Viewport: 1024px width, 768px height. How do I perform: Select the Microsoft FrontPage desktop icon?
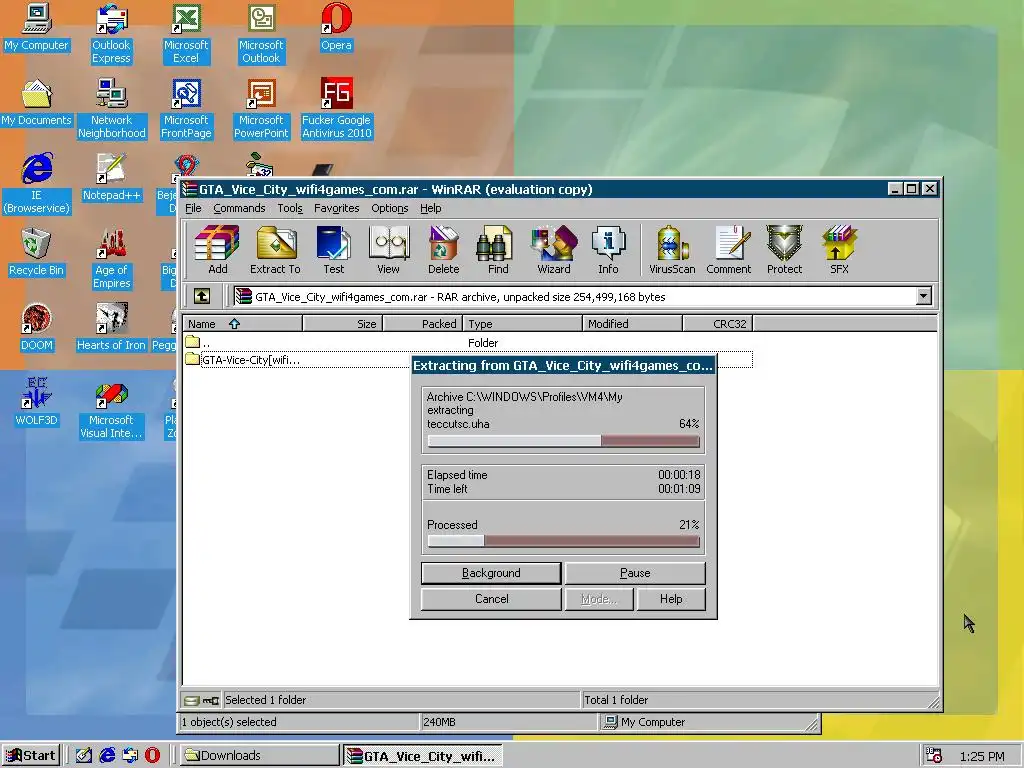click(186, 109)
